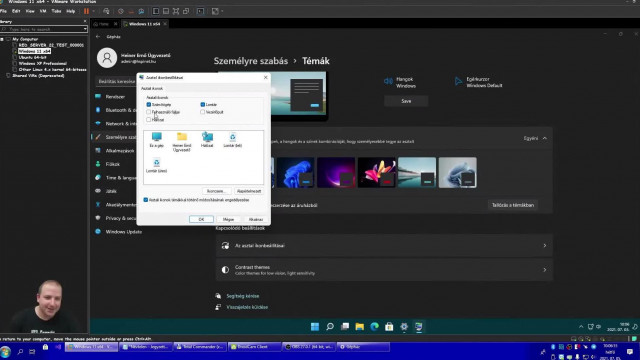Screen dimensions: 640x360
Task: Open the VMware VM menu
Action: [x=43, y=11]
